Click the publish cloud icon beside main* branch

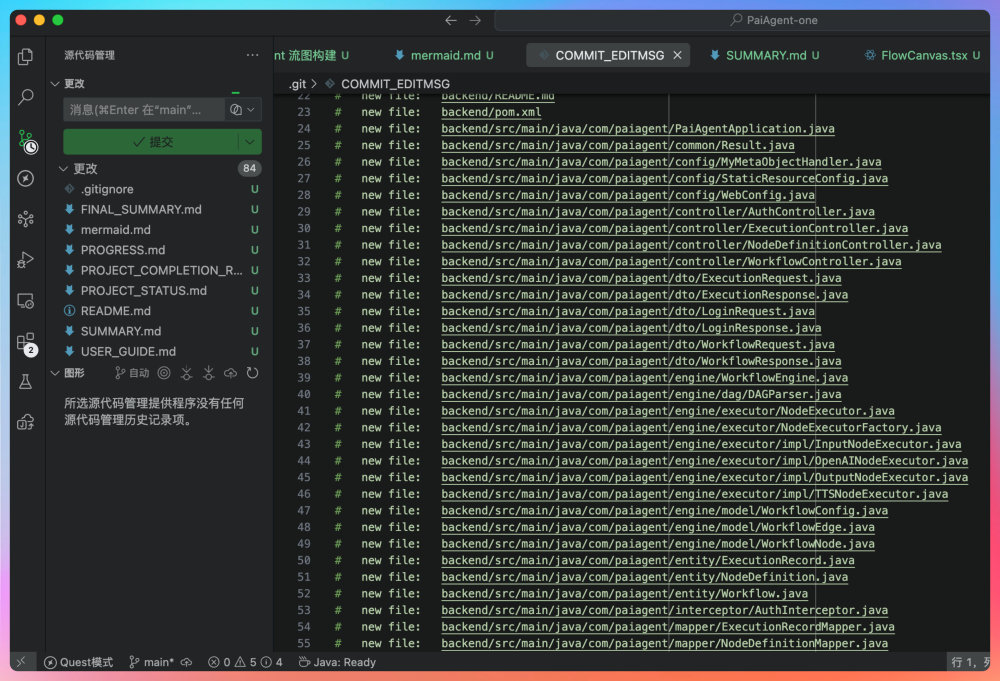pos(187,662)
